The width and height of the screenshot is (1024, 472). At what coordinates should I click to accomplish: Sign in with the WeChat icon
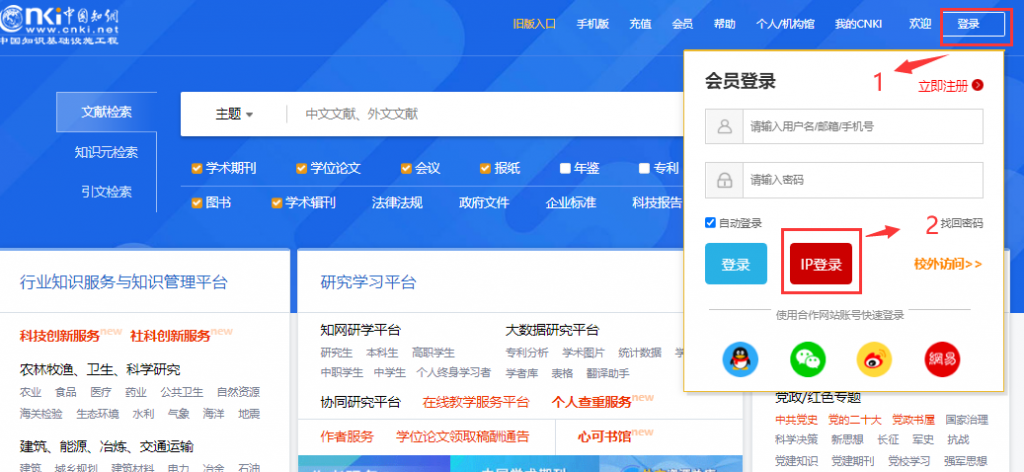[x=808, y=359]
